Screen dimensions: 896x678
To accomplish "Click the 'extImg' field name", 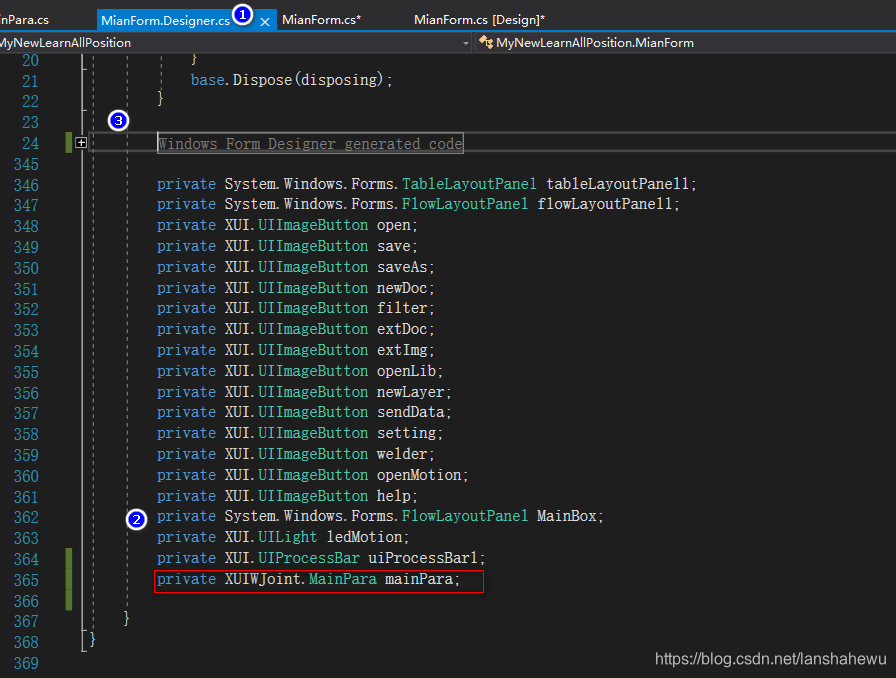I will [402, 350].
